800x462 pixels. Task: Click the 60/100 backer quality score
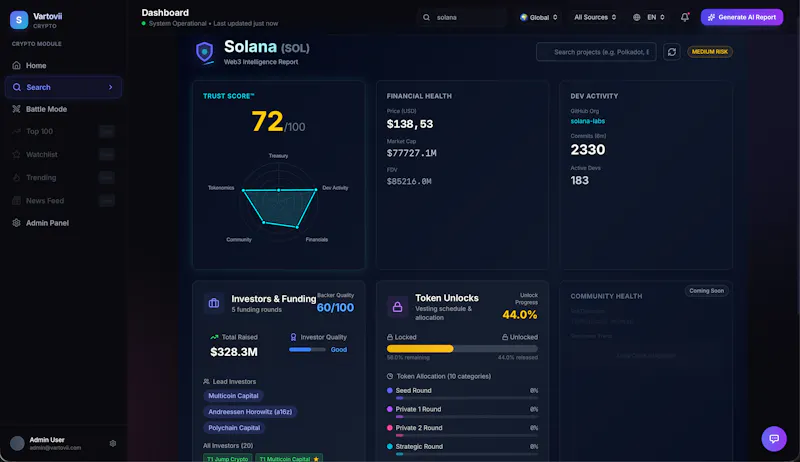pos(335,307)
